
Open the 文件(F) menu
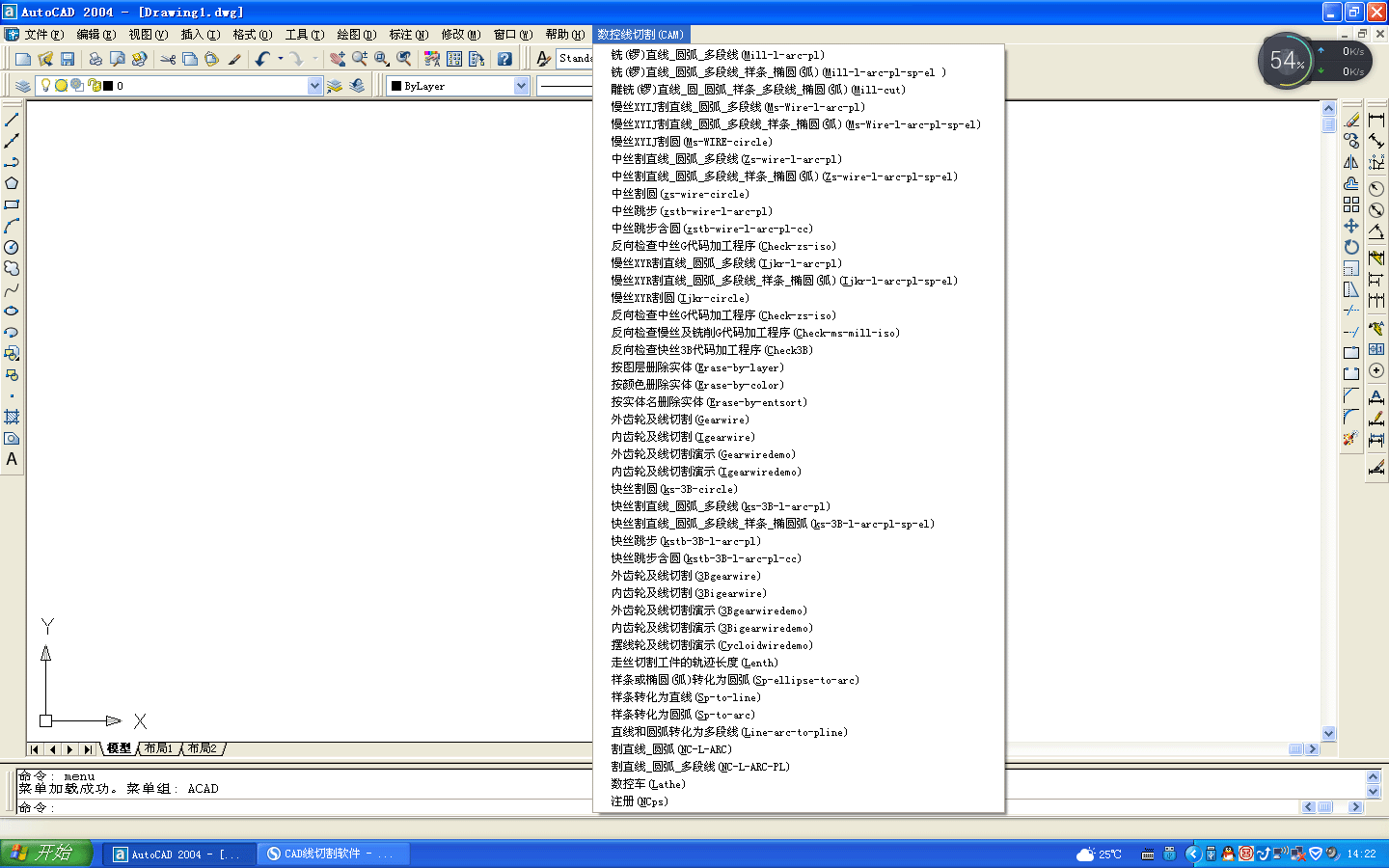[x=43, y=35]
